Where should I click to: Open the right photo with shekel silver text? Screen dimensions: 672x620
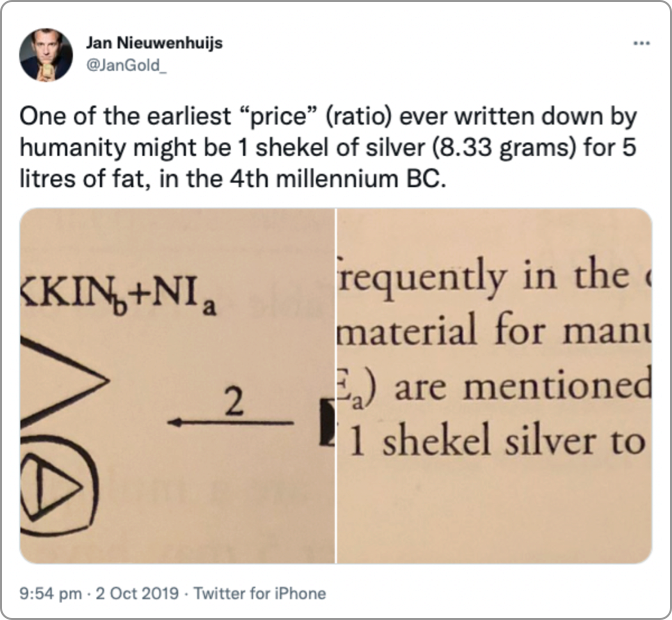495,386
